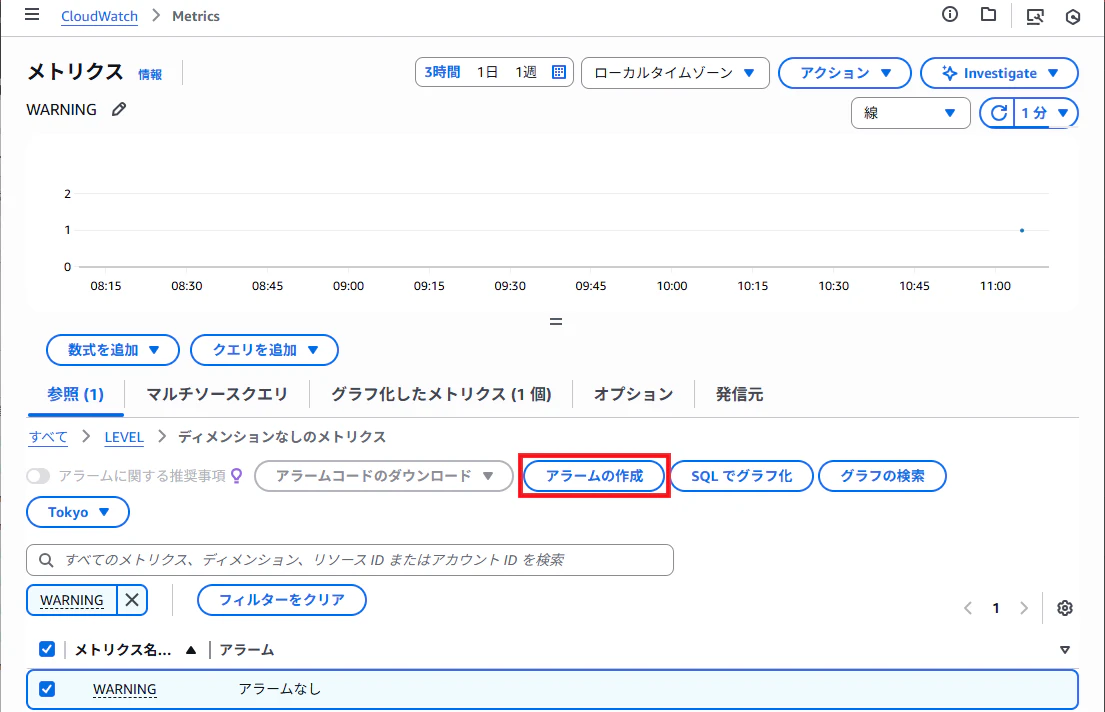Click the SQL でグラフ化 button
The height and width of the screenshot is (712, 1105).
[x=741, y=476]
